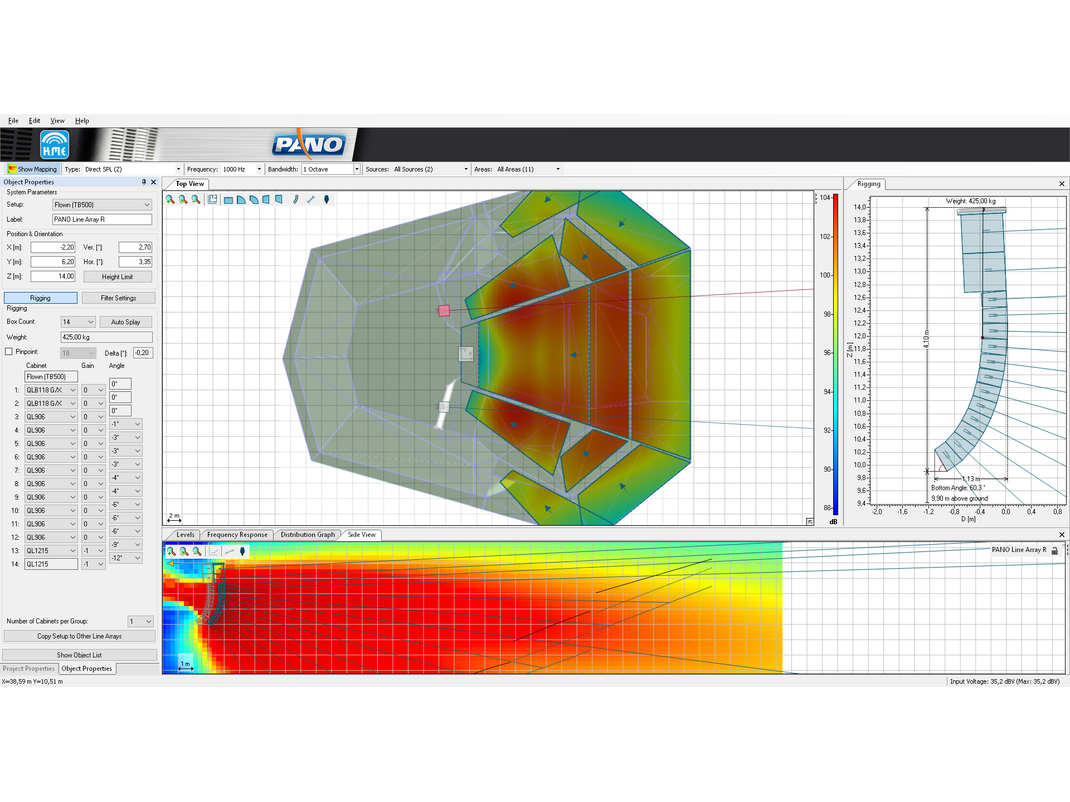Select the Side View tab
Image resolution: width=1070 pixels, height=802 pixels.
[x=362, y=534]
